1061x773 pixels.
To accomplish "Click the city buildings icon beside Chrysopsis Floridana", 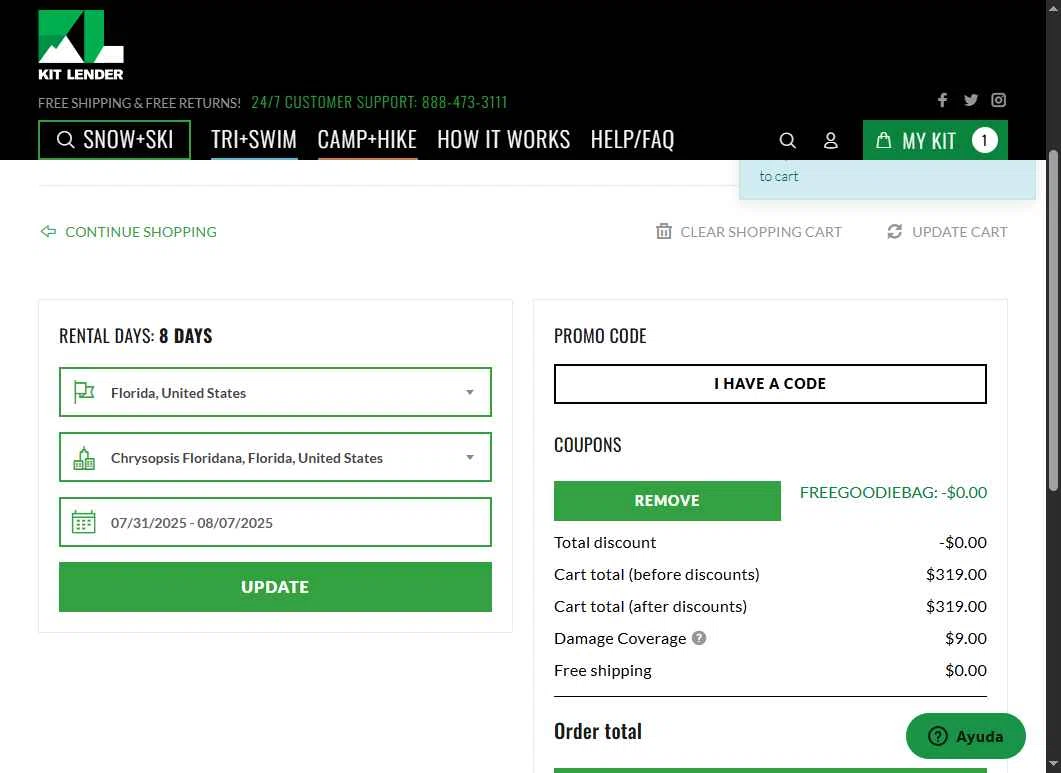I will 84,458.
